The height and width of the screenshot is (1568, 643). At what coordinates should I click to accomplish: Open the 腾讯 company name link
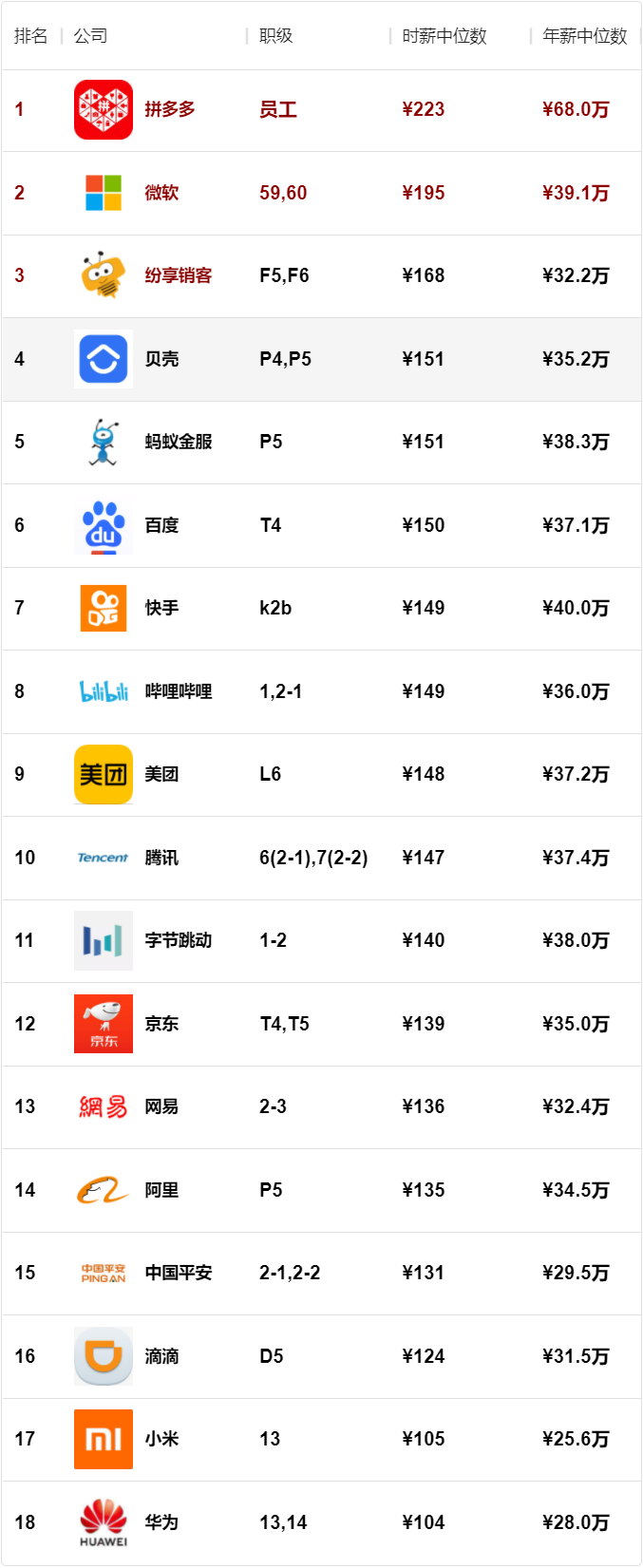161,858
